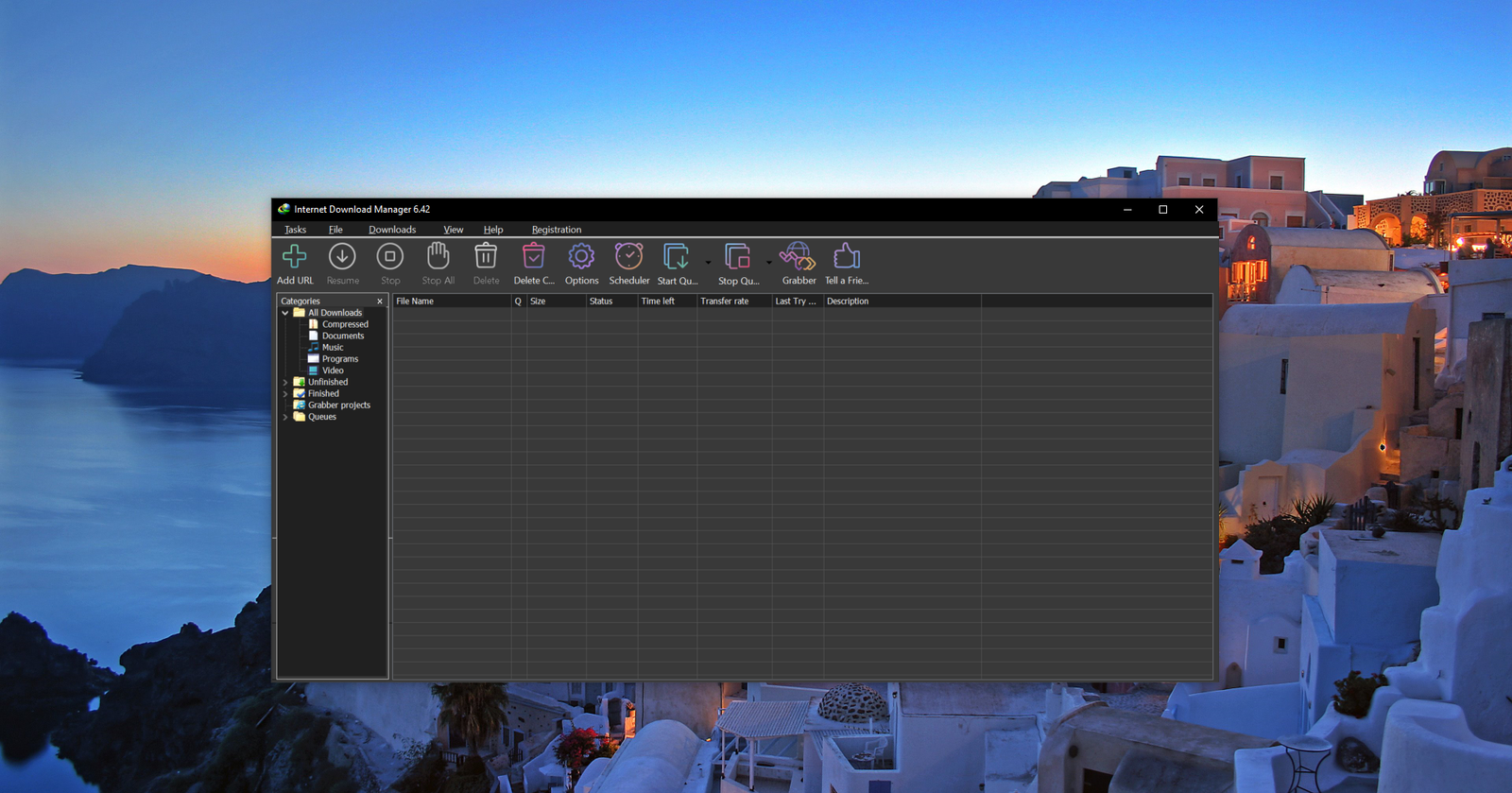
Task: Sort downloads by Transfer rate column
Action: [733, 302]
